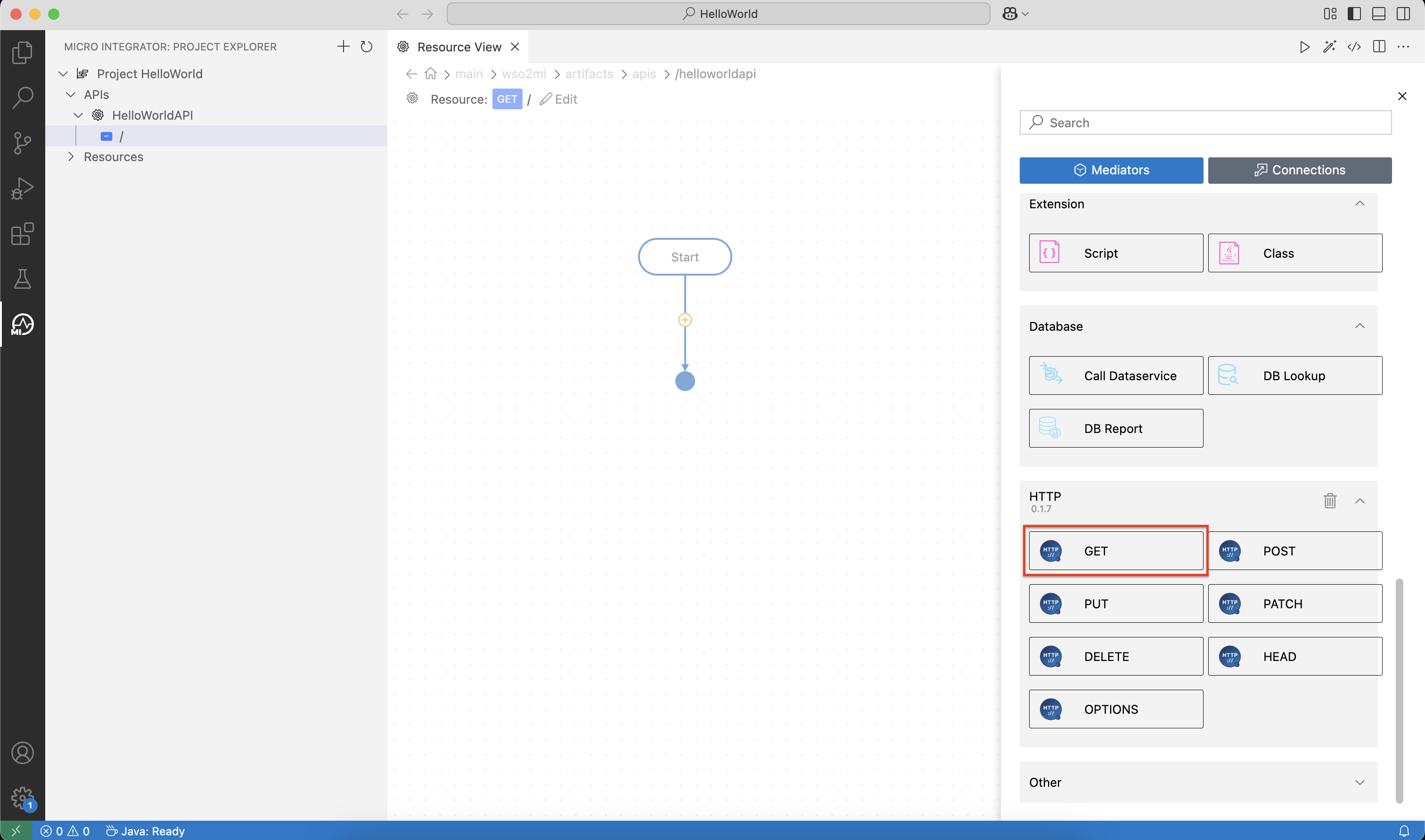Screen dimensions: 1425x840
Task: Add the HTTP GET operation
Action: (x=1115, y=551)
